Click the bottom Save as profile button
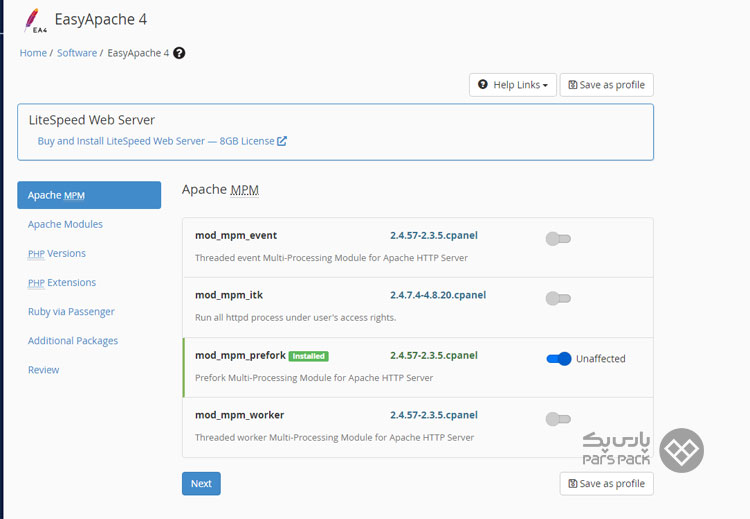Image resolution: width=750 pixels, height=519 pixels. (607, 484)
